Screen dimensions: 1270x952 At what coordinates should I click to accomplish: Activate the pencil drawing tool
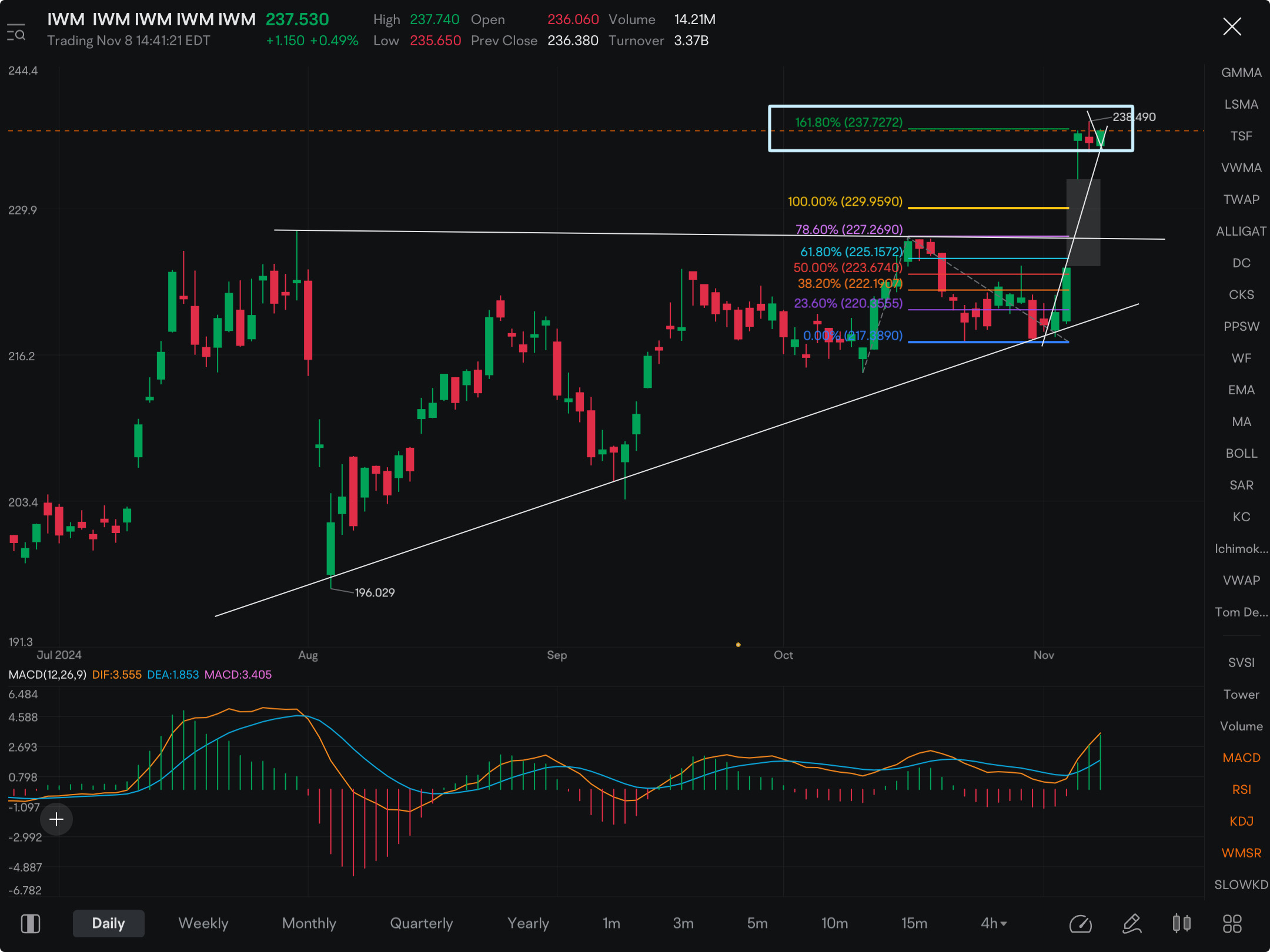click(1132, 924)
